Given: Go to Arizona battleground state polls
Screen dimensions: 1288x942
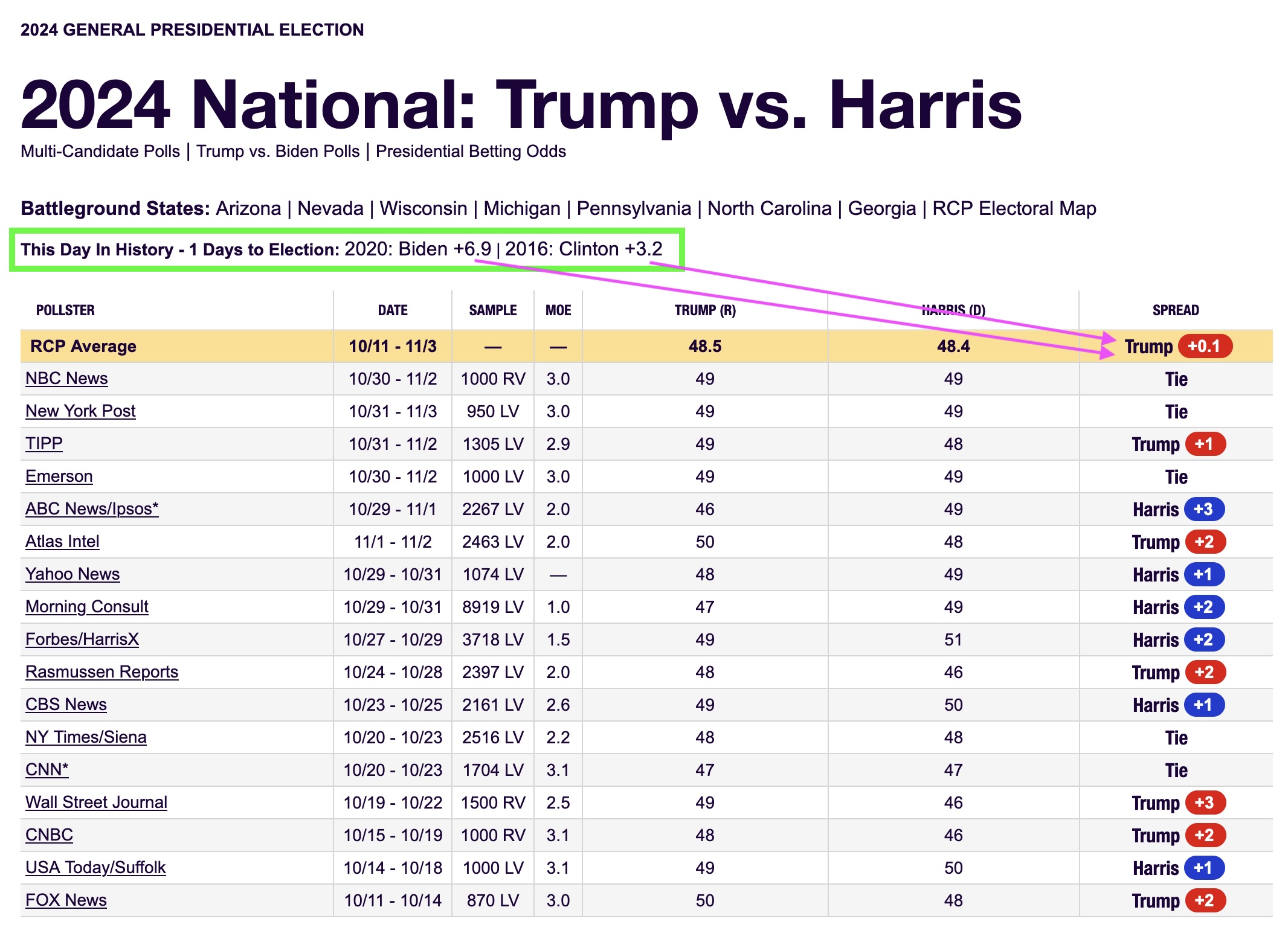Looking at the screenshot, I should [248, 208].
